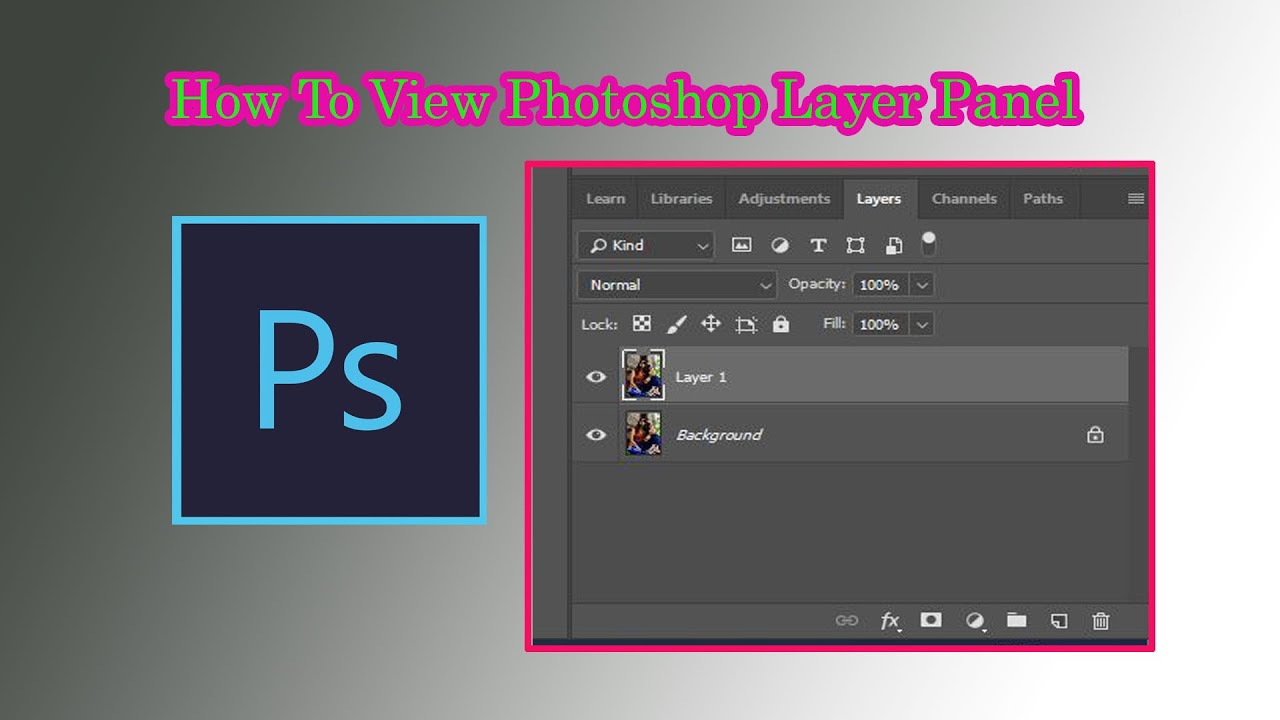Prevent auto-nesting into artboards icon
The height and width of the screenshot is (720, 1280).
click(x=746, y=324)
